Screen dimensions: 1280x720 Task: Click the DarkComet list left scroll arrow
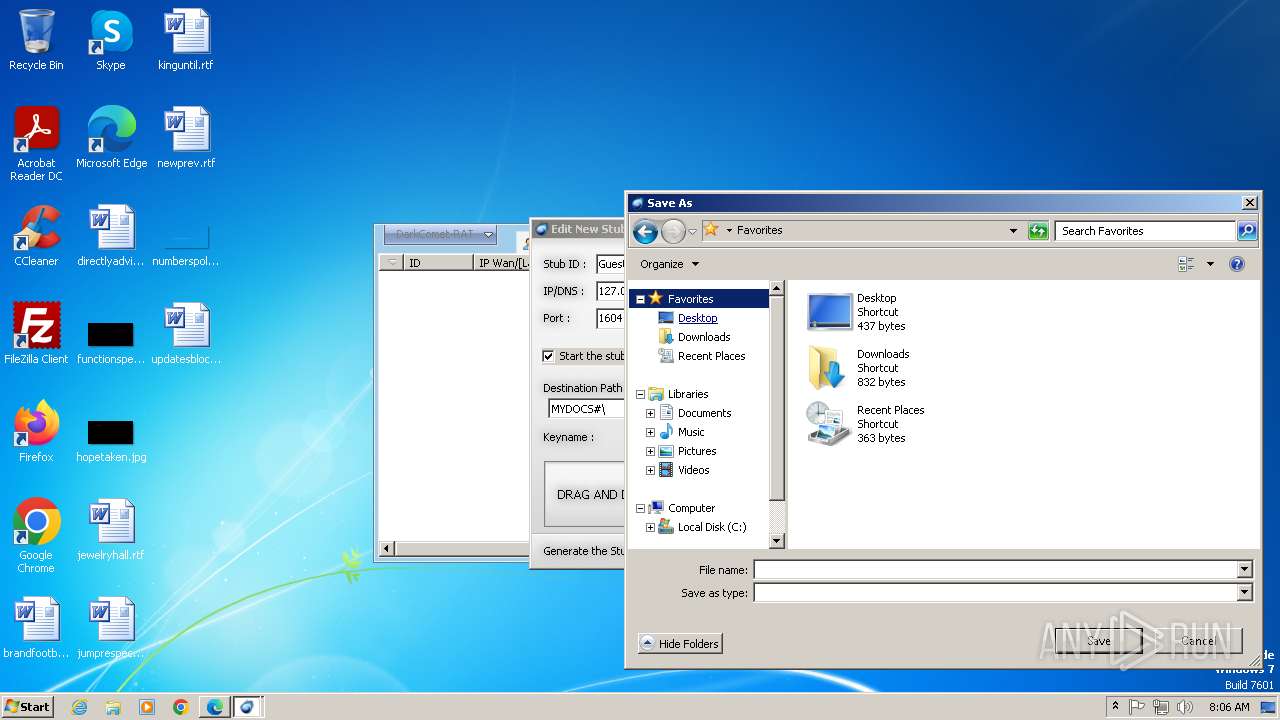click(387, 549)
